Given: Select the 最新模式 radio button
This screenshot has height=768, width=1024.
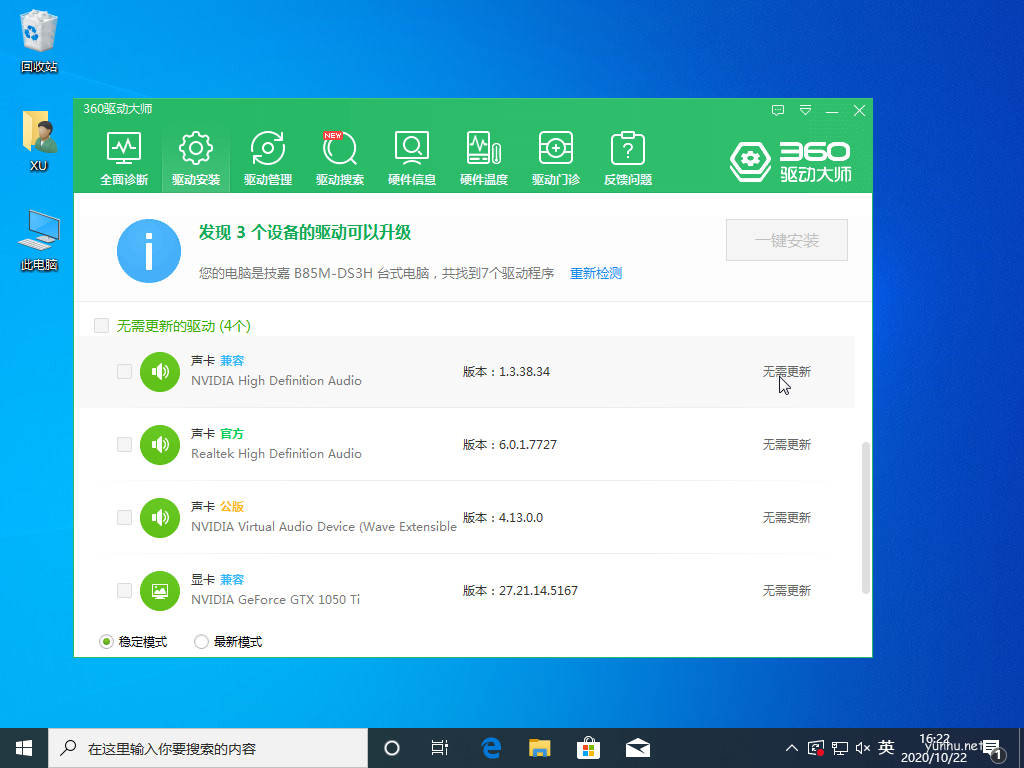Looking at the screenshot, I should coord(201,642).
